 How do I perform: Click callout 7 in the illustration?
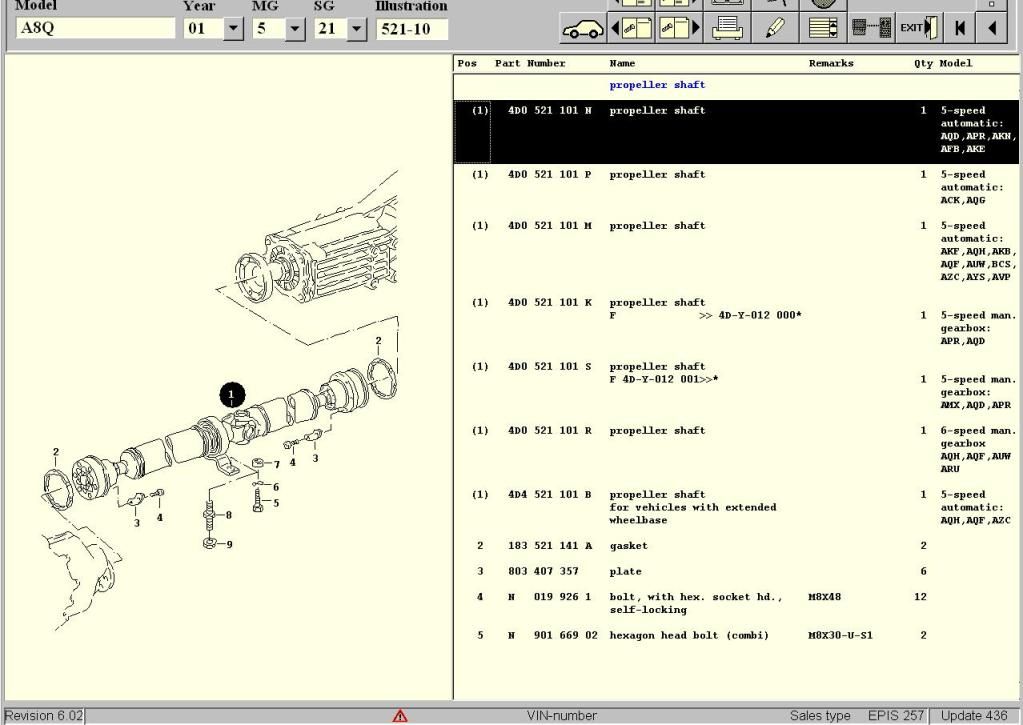(277, 465)
